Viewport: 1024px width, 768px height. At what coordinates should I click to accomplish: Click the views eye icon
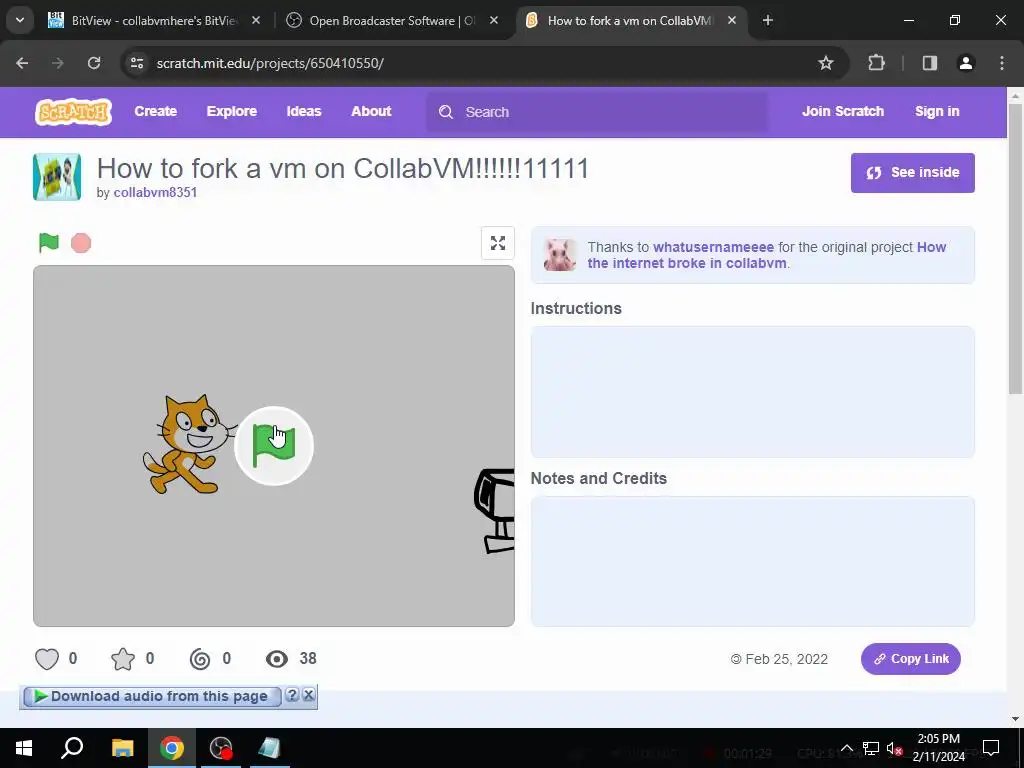277,659
